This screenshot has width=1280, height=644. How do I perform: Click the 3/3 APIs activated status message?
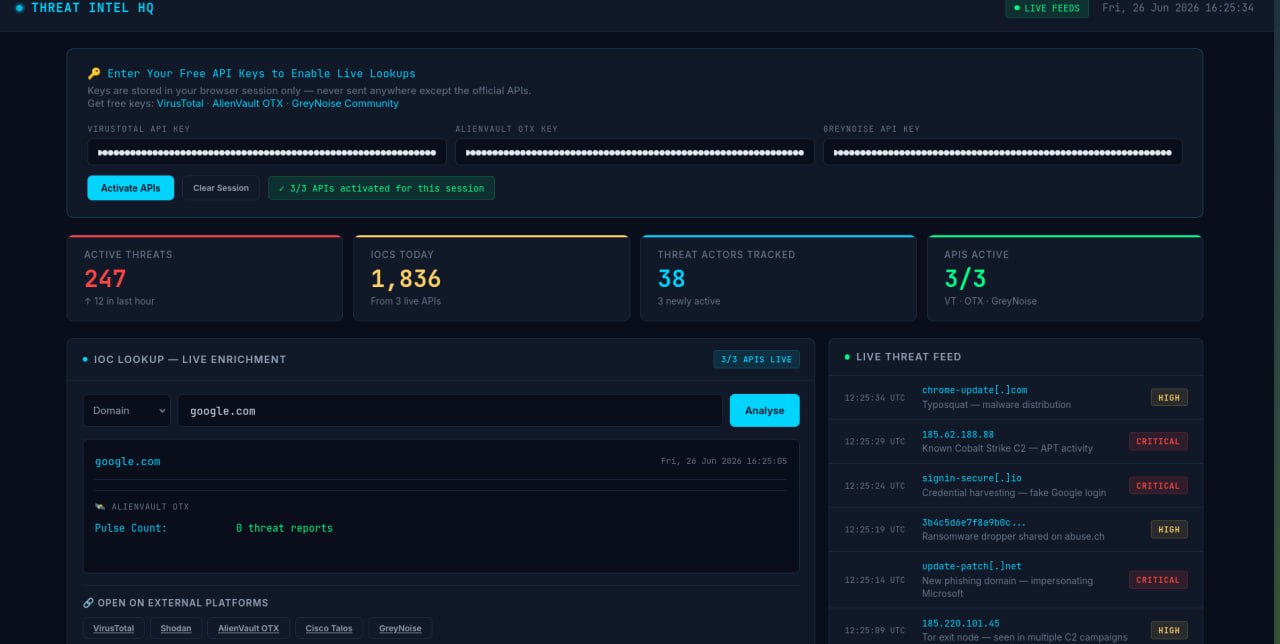(x=381, y=188)
